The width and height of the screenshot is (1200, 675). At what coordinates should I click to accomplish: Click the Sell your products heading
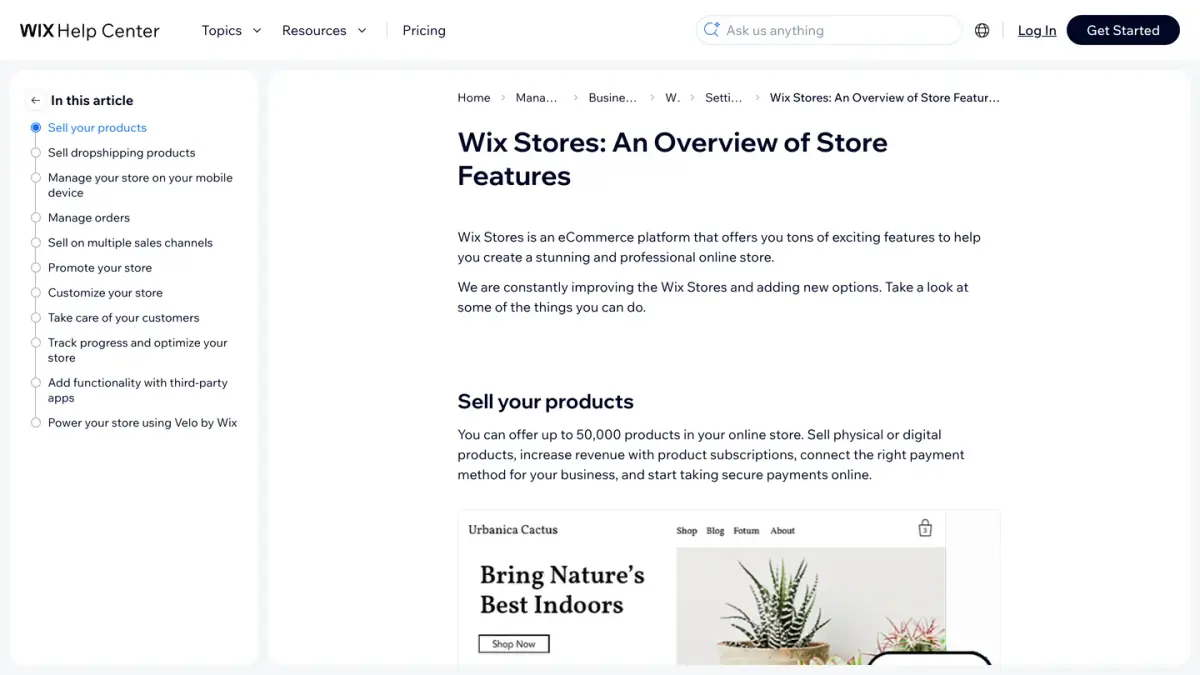pyautogui.click(x=546, y=402)
